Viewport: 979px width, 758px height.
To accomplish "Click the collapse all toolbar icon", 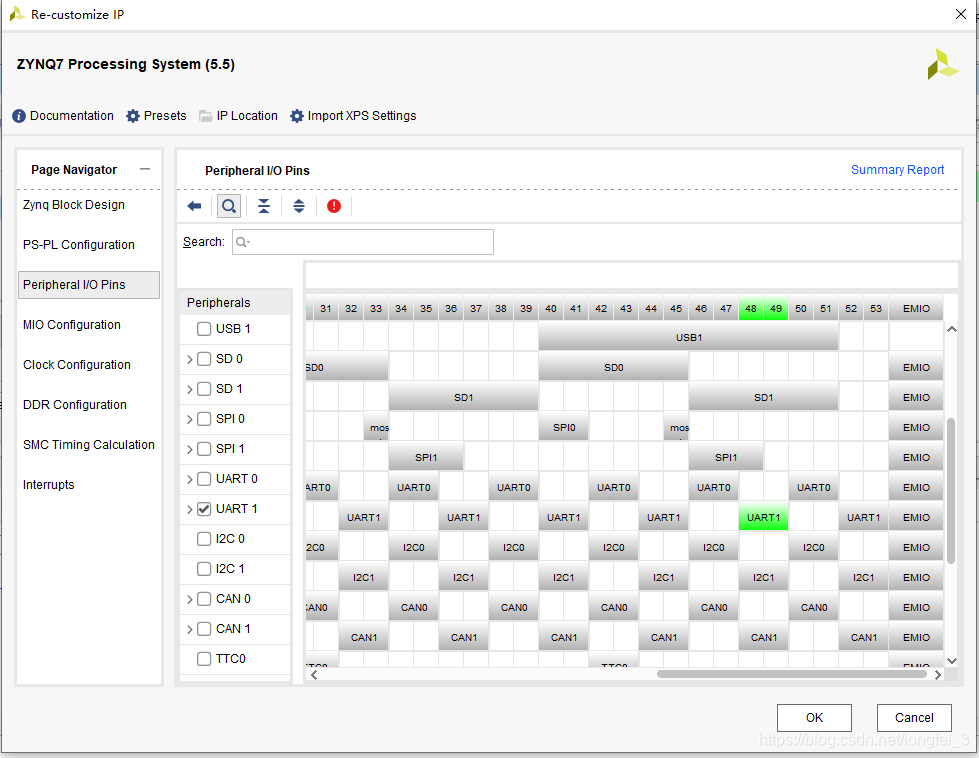I will 264,206.
